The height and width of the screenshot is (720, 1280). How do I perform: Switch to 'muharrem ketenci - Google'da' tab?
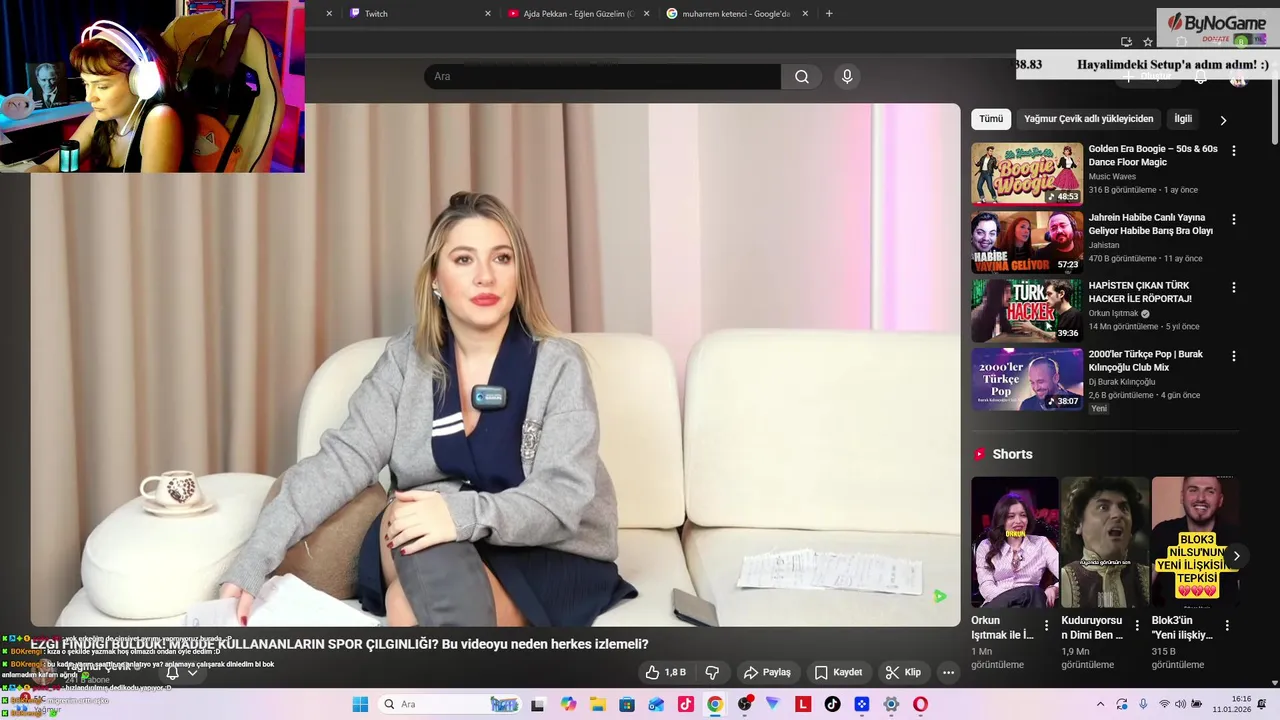click(737, 14)
